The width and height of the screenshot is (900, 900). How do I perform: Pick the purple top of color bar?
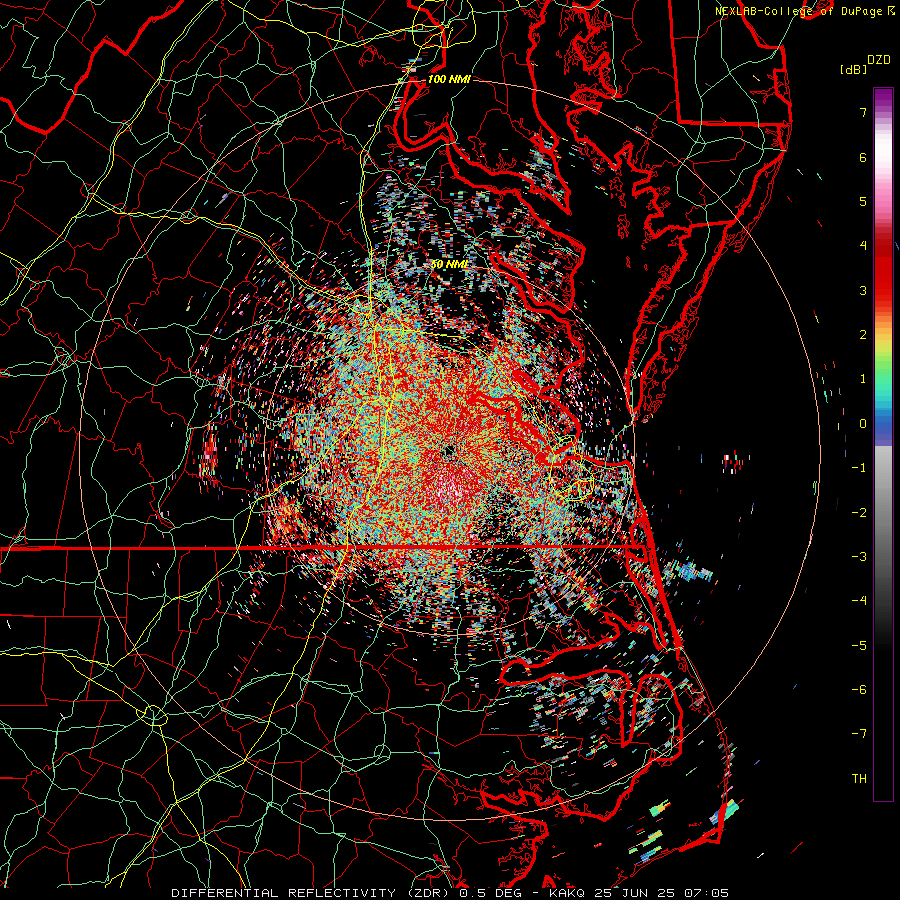pos(883,94)
